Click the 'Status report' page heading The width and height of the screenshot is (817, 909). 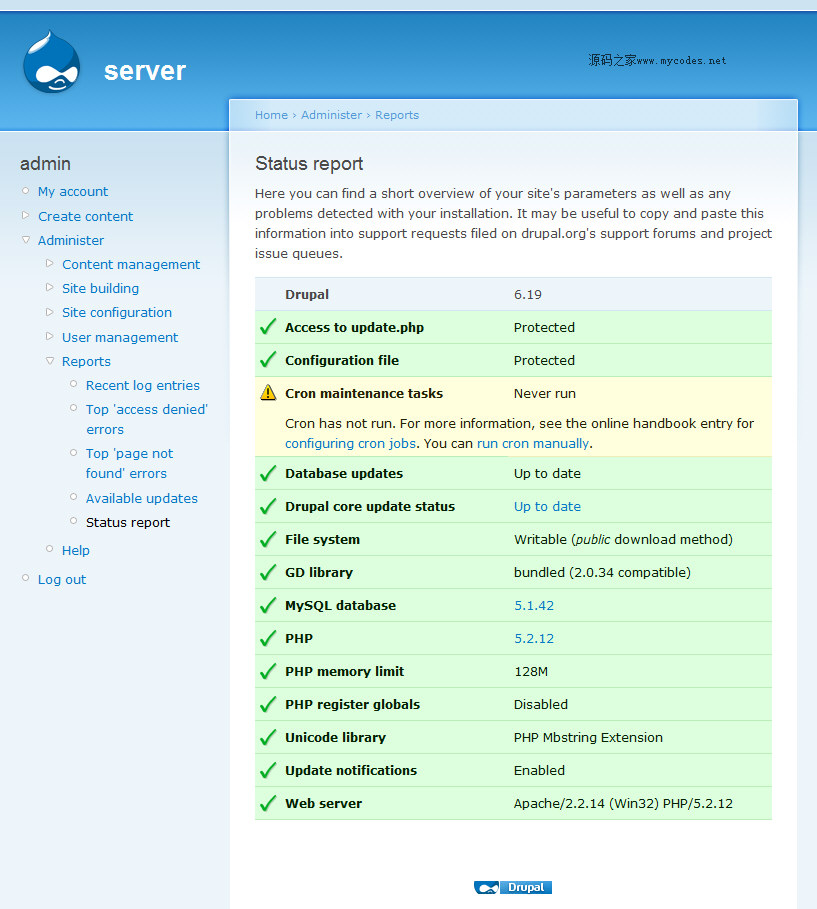coord(309,163)
